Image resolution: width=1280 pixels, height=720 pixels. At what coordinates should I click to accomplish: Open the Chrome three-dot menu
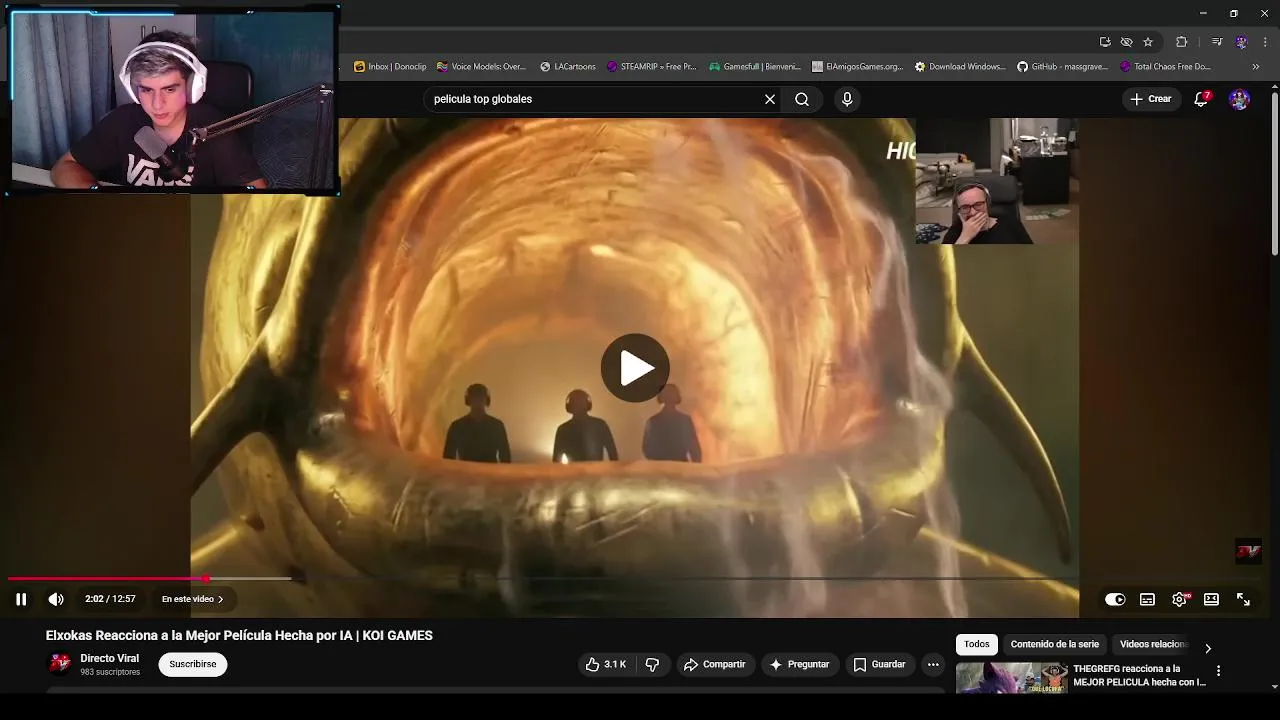coord(1264,42)
